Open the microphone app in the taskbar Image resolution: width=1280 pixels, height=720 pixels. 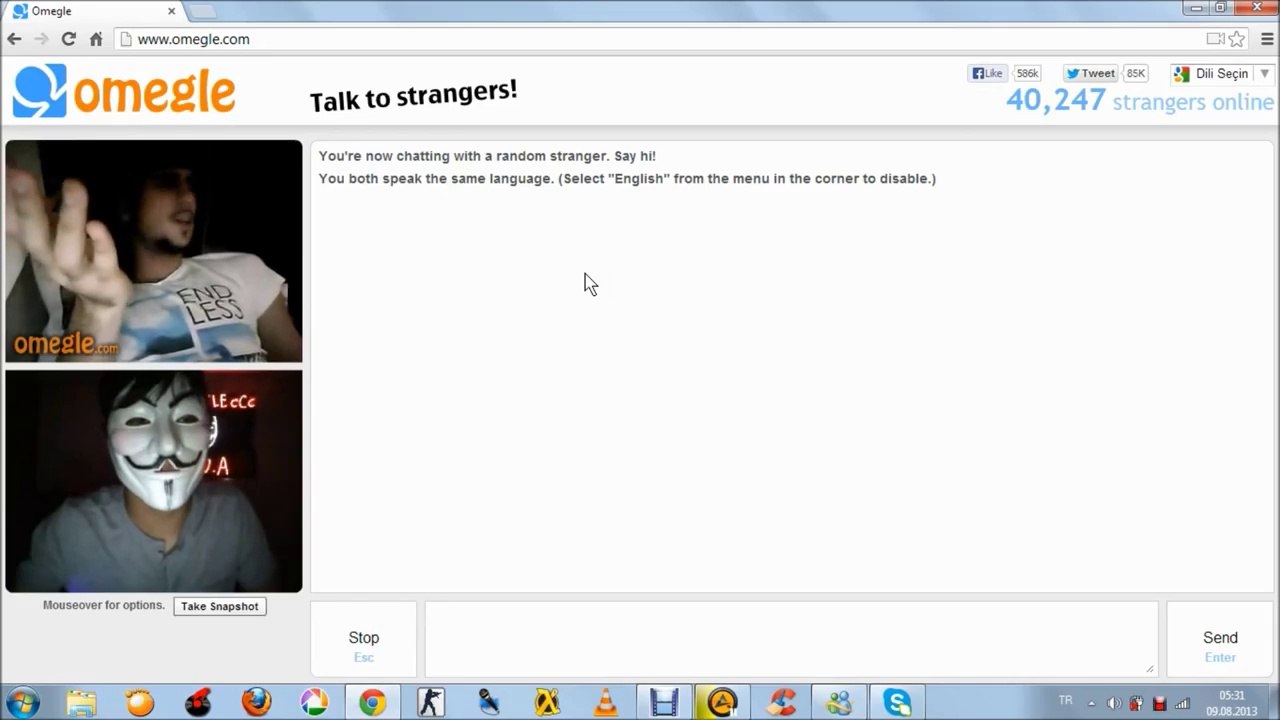click(x=489, y=702)
